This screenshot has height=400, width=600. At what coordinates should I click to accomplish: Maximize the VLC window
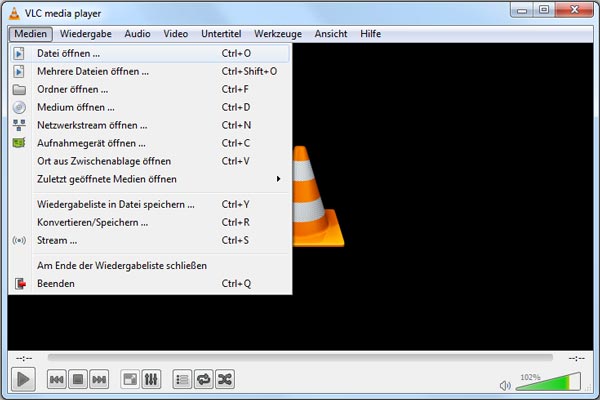pyautogui.click(x=544, y=10)
